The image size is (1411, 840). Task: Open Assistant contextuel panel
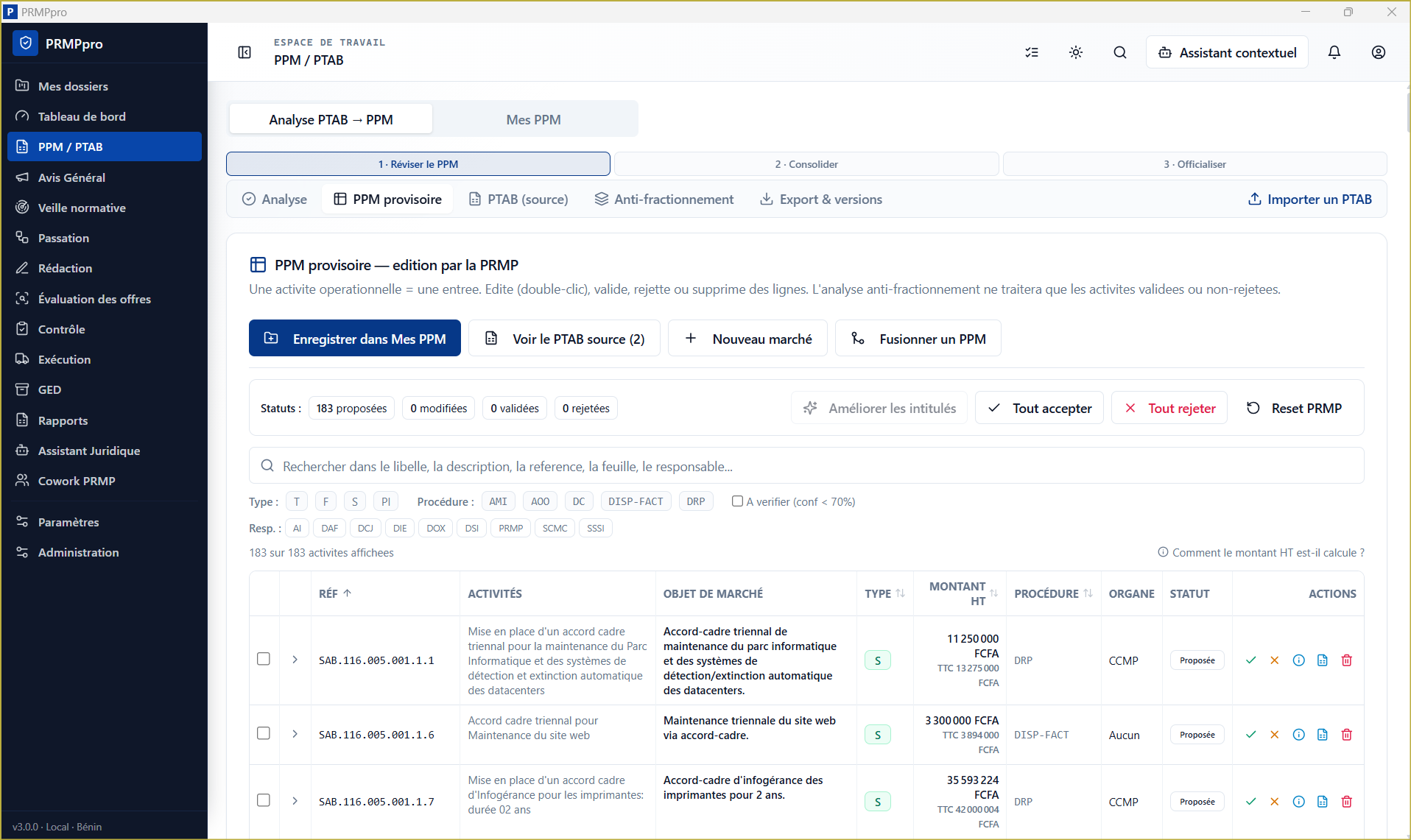[1227, 52]
